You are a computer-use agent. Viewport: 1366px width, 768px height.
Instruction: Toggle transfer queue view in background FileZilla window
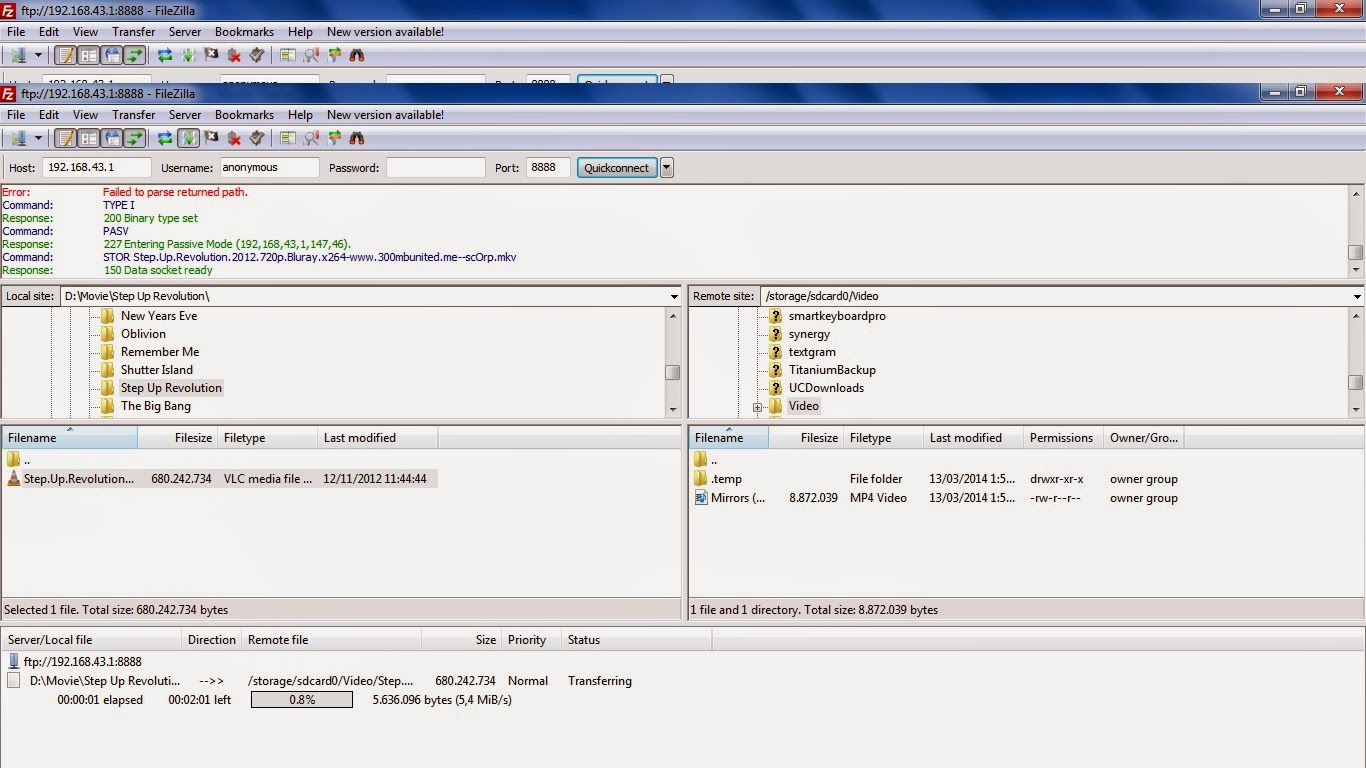(135, 55)
